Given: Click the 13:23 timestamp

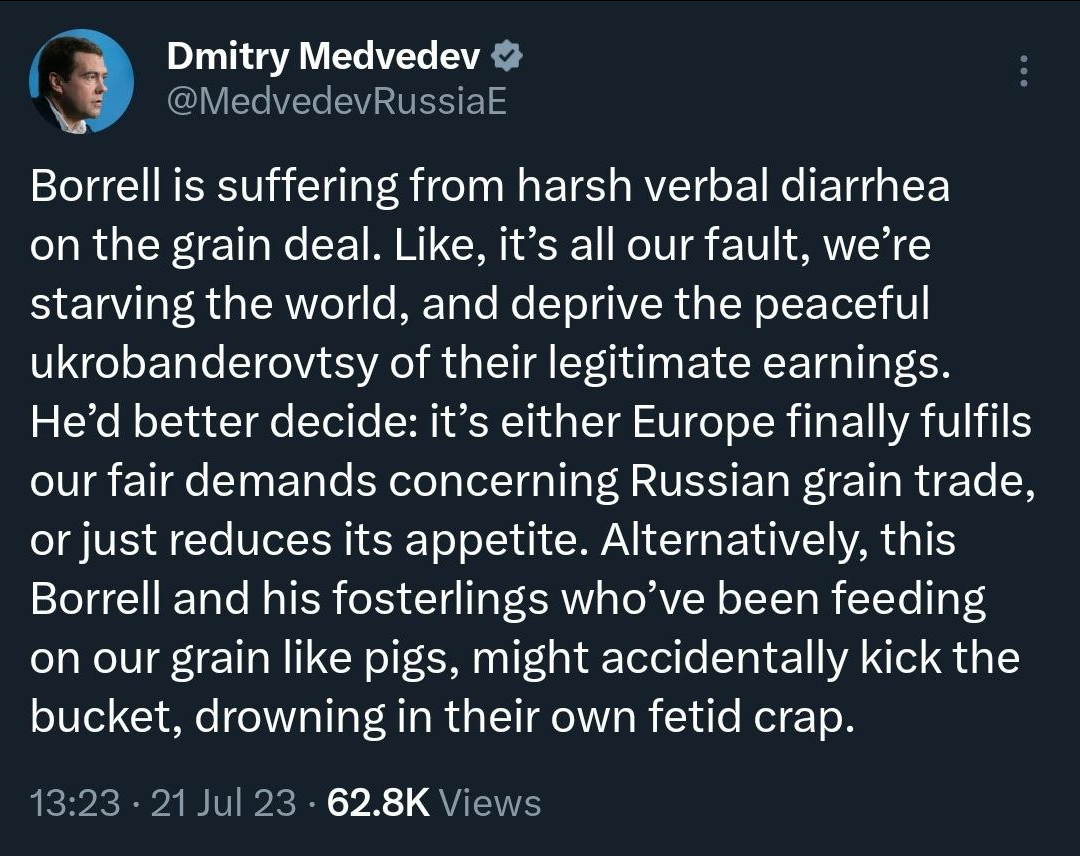Looking at the screenshot, I should [x=76, y=802].
